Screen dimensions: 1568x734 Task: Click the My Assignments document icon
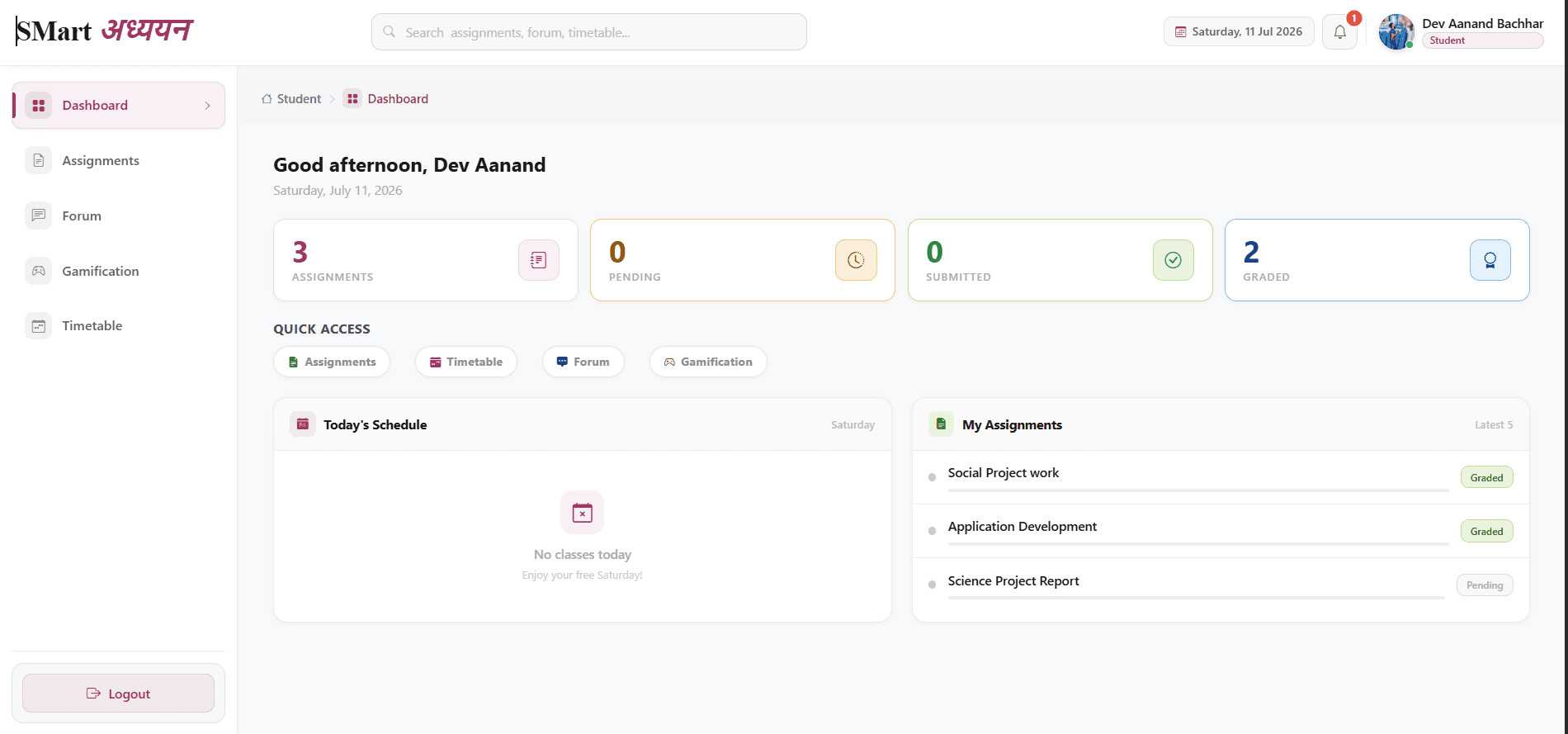(941, 424)
